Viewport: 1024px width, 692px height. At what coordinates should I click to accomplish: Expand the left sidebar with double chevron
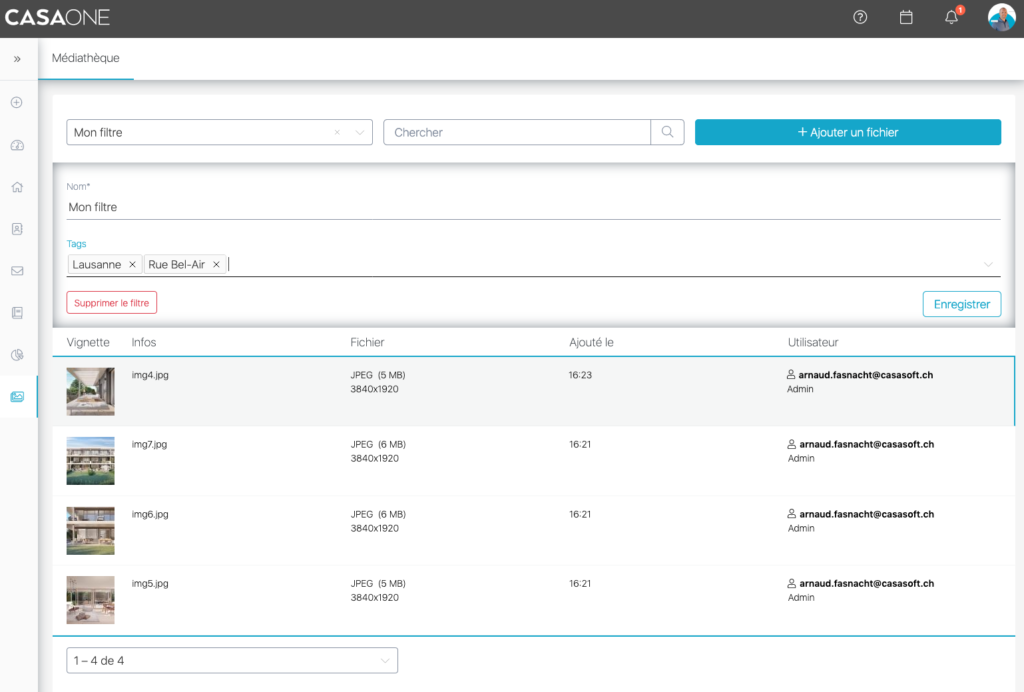tap(17, 59)
